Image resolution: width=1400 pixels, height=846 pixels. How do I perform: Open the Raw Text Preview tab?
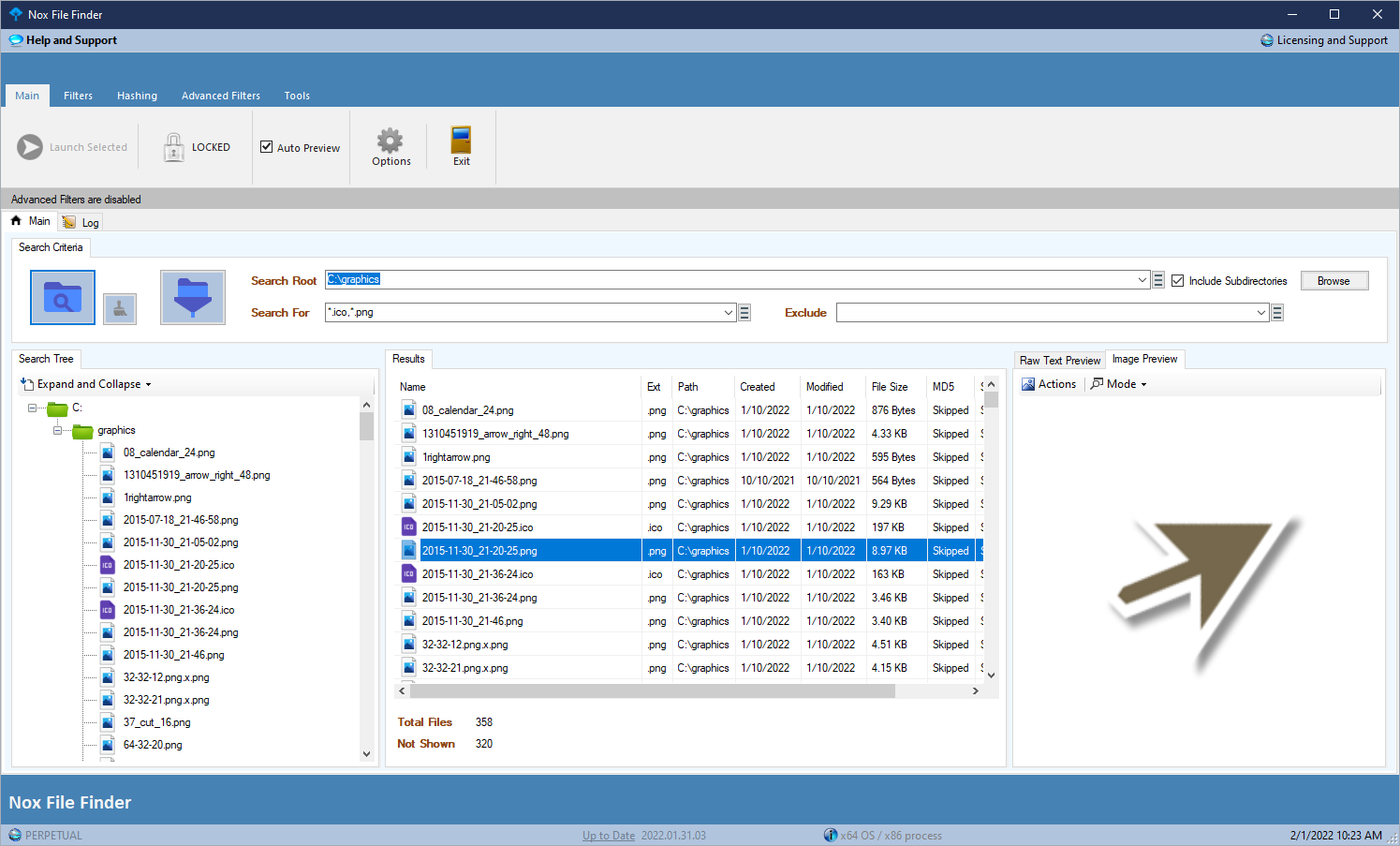[x=1059, y=361]
